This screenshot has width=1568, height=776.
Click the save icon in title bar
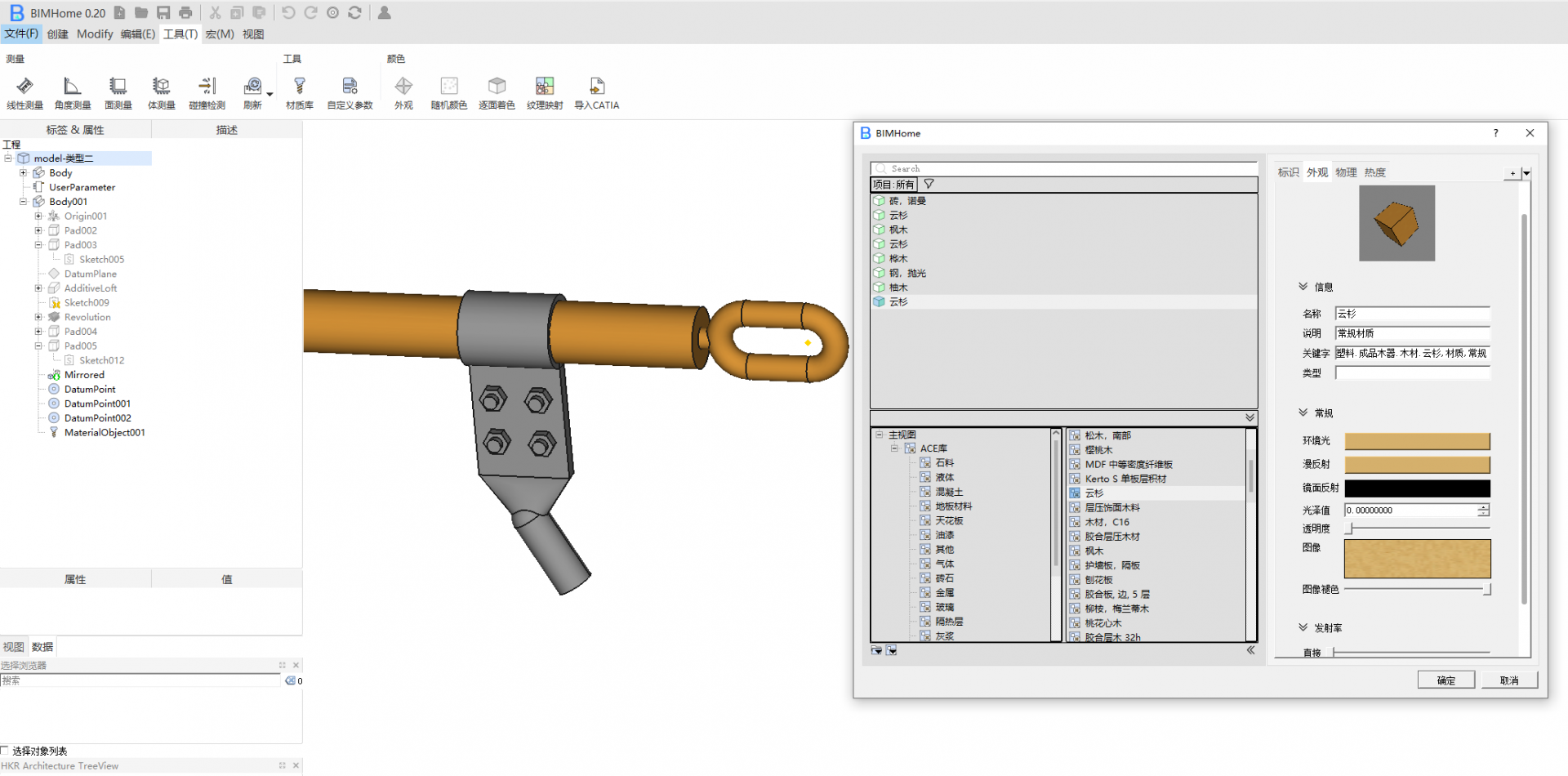[163, 13]
